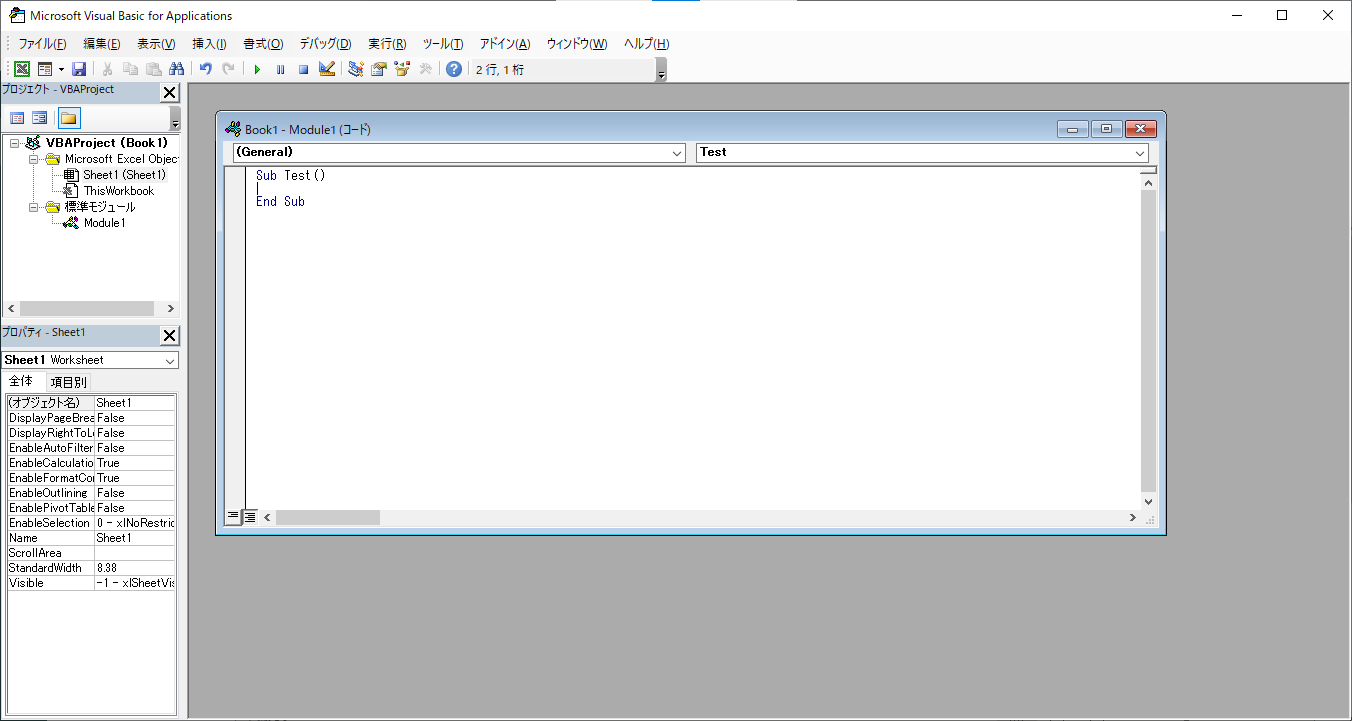The image size is (1352, 721).
Task: Switch to Procedure View at code window bottom
Action: tap(233, 517)
